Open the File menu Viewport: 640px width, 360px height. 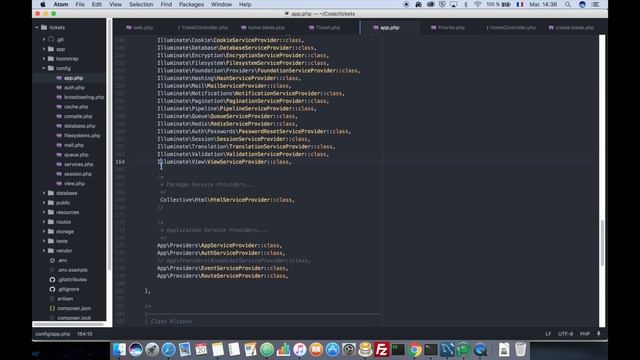click(80, 4)
